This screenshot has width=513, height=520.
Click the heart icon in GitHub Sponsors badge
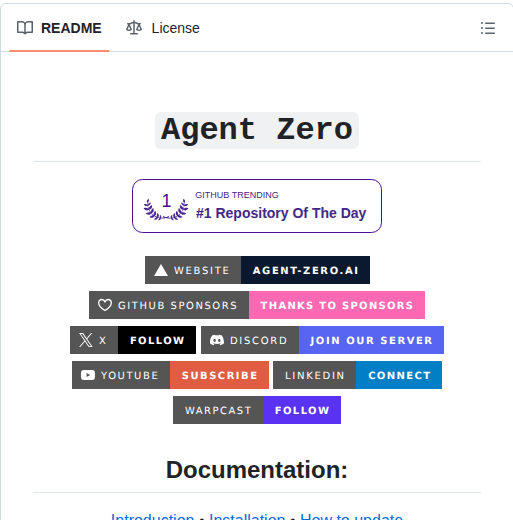(x=105, y=305)
